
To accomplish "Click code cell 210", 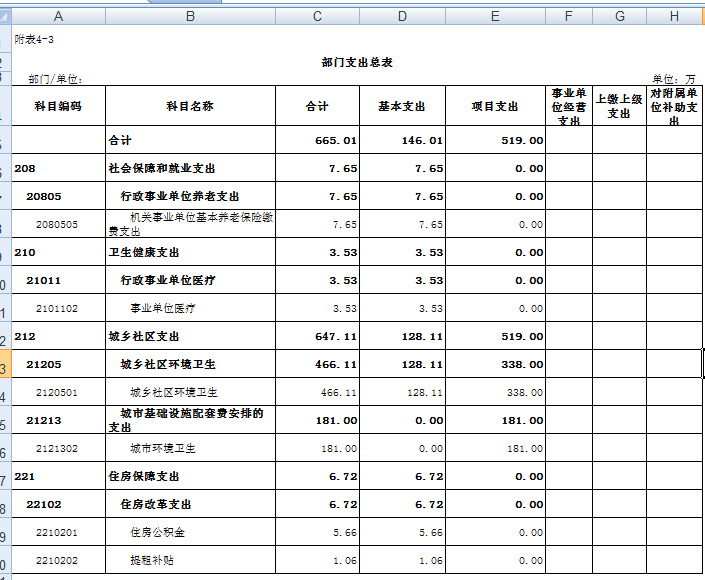I will tap(58, 252).
